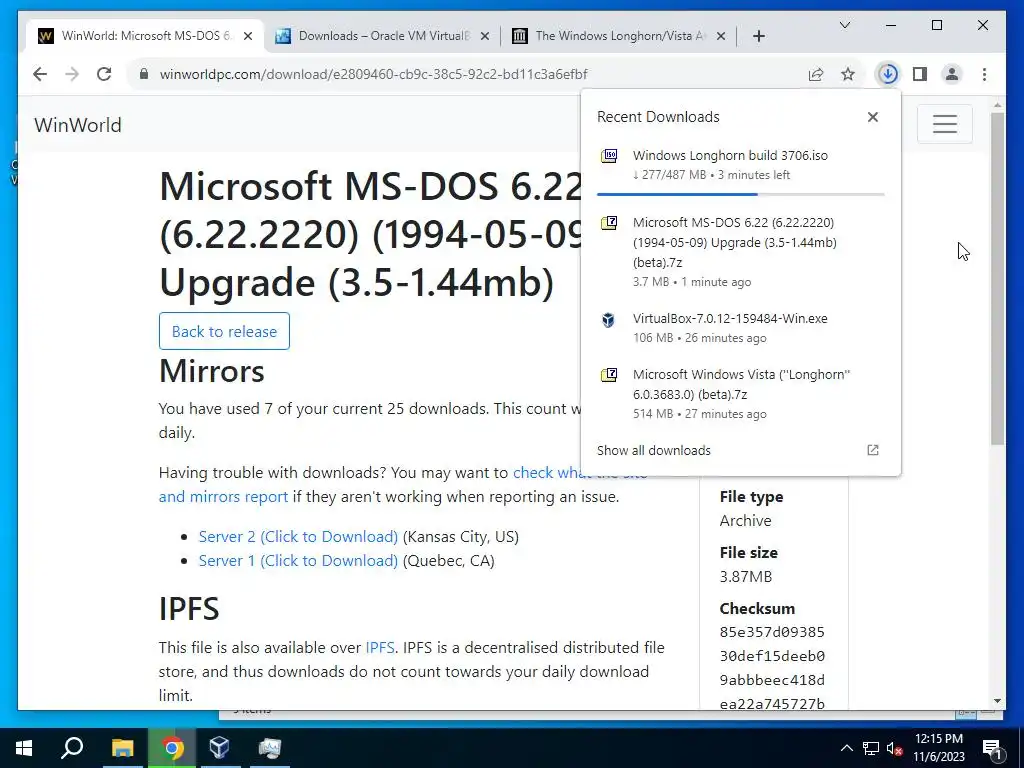Download from Server 1 in Quebec

click(298, 561)
